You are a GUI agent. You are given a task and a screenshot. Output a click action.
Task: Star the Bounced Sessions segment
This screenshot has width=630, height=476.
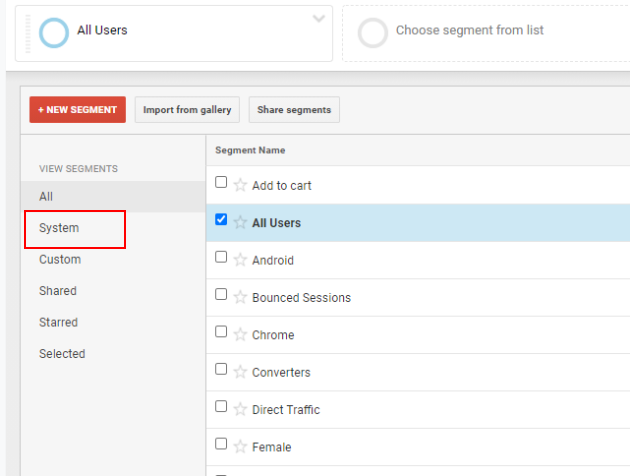point(240,297)
